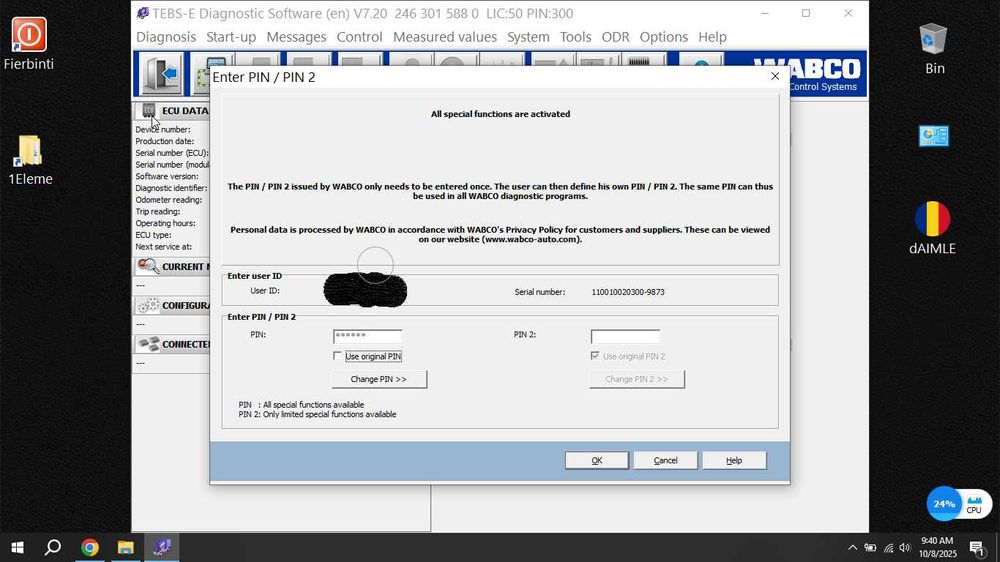Click Cancel in PIN dialog
The height and width of the screenshot is (562, 1000).
click(x=665, y=460)
